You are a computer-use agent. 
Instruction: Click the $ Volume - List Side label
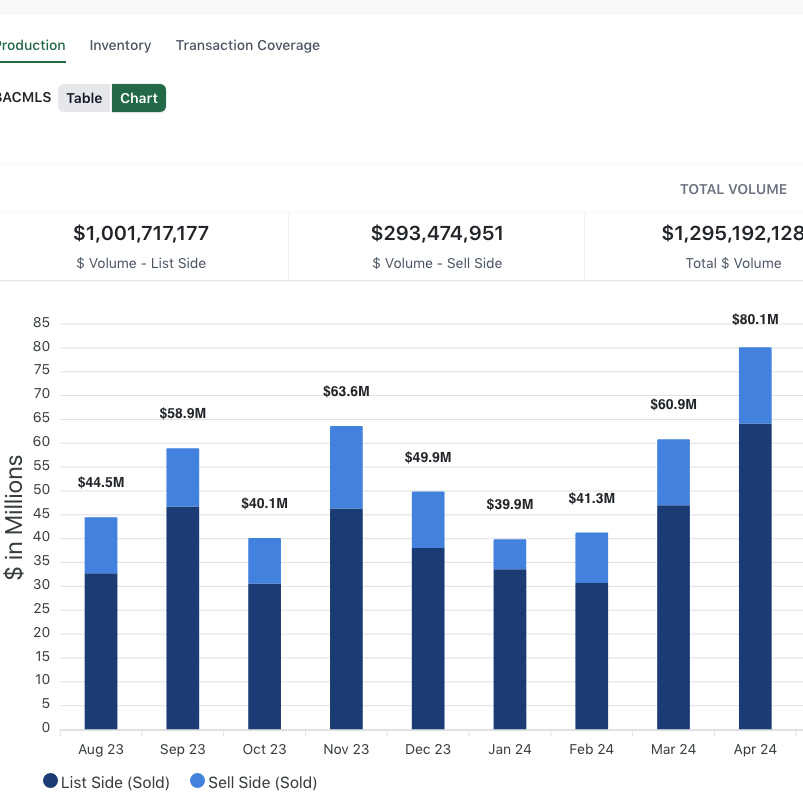(x=141, y=263)
